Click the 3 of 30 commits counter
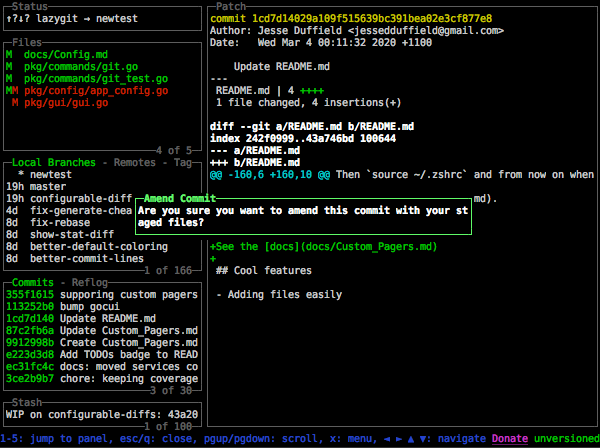 click(x=171, y=390)
